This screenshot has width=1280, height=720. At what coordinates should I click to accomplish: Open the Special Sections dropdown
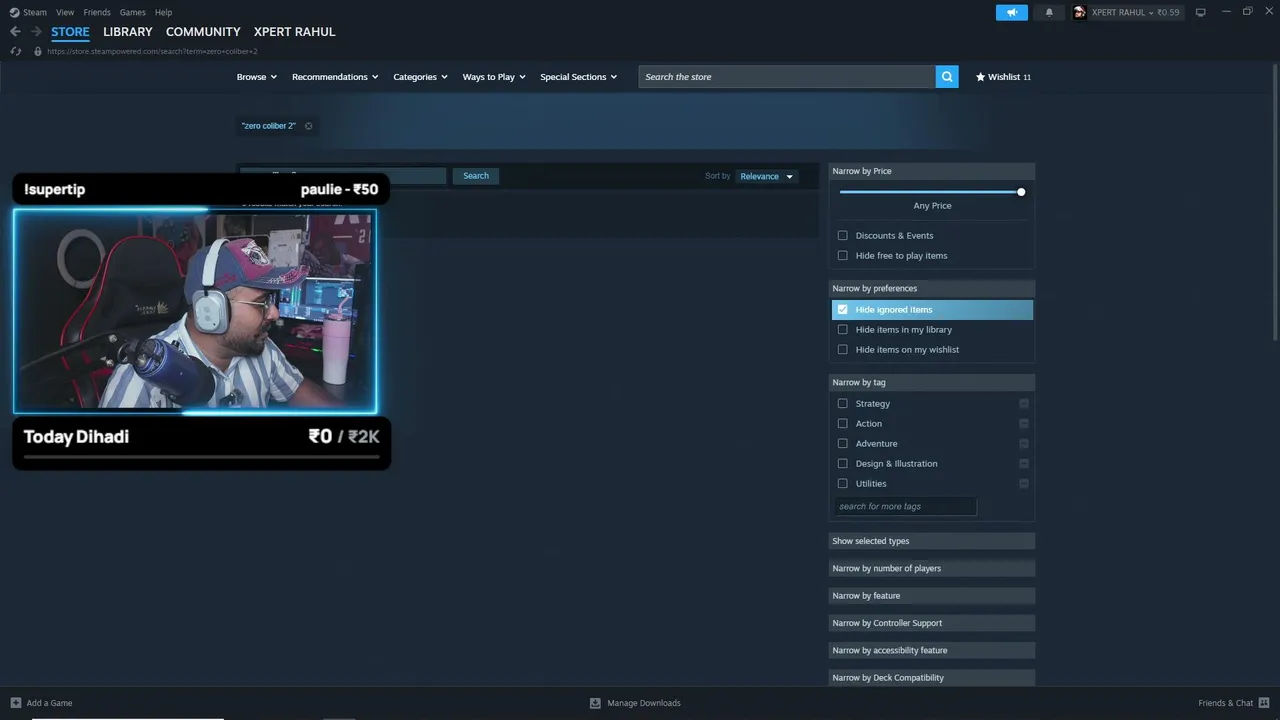tap(579, 77)
